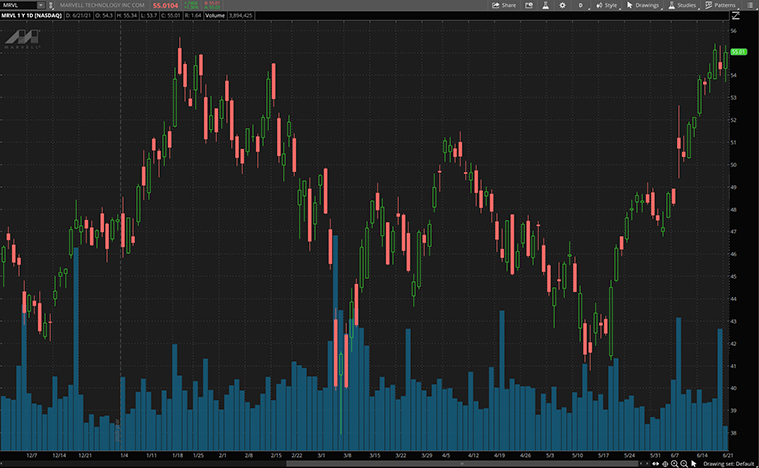This screenshot has width=759, height=468.
Task: Click the icon right of the symbol box
Action: pyautogui.click(x=51, y=5)
